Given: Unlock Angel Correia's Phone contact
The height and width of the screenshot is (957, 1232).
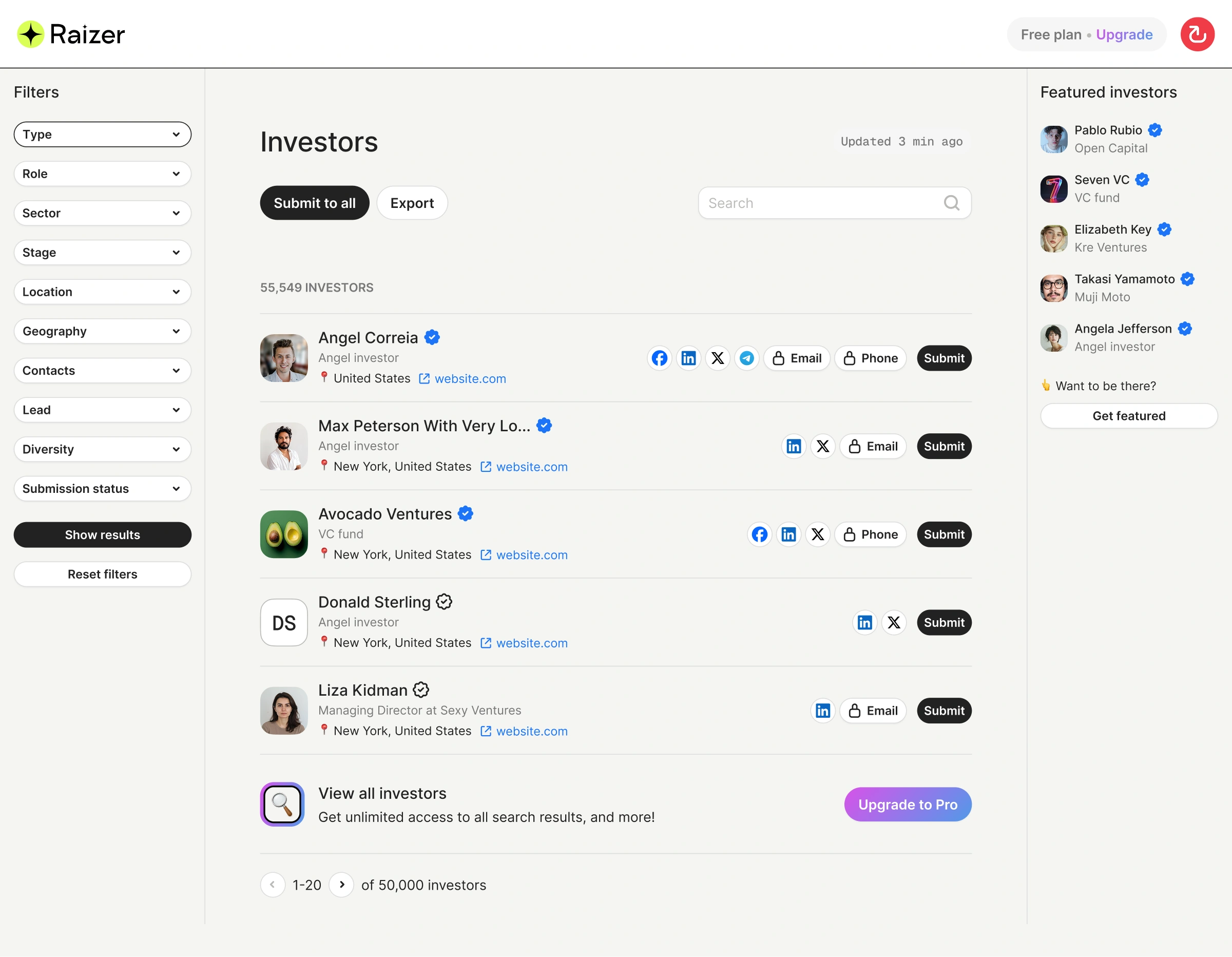Looking at the screenshot, I should click(871, 358).
